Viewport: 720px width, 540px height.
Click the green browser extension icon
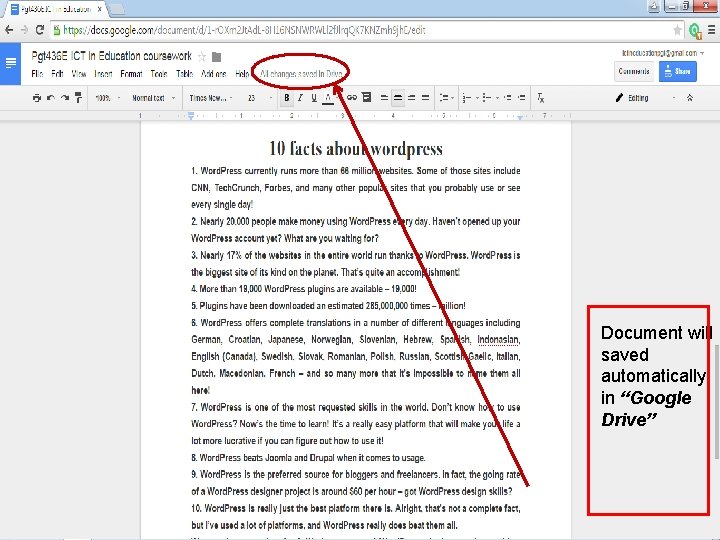coord(695,30)
